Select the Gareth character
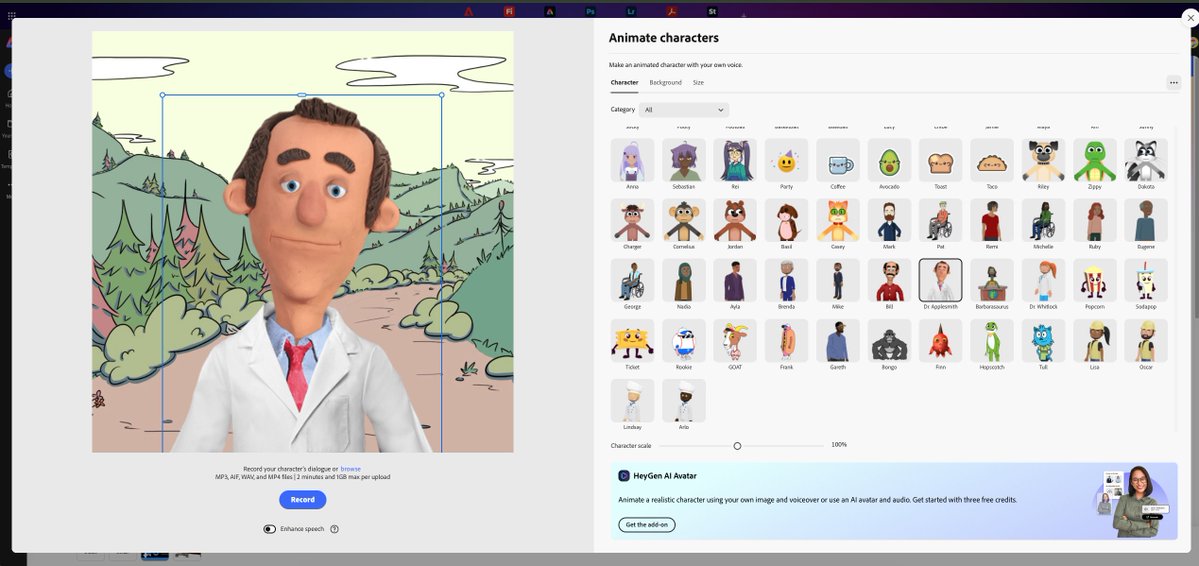This screenshot has width=1199, height=566. click(x=838, y=340)
